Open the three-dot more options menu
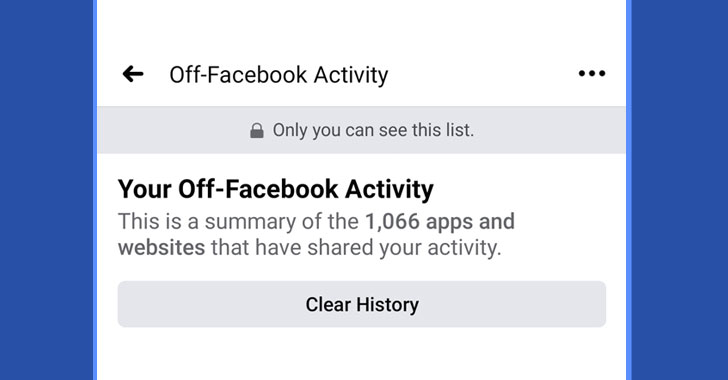The width and height of the screenshot is (728, 380). (x=592, y=73)
